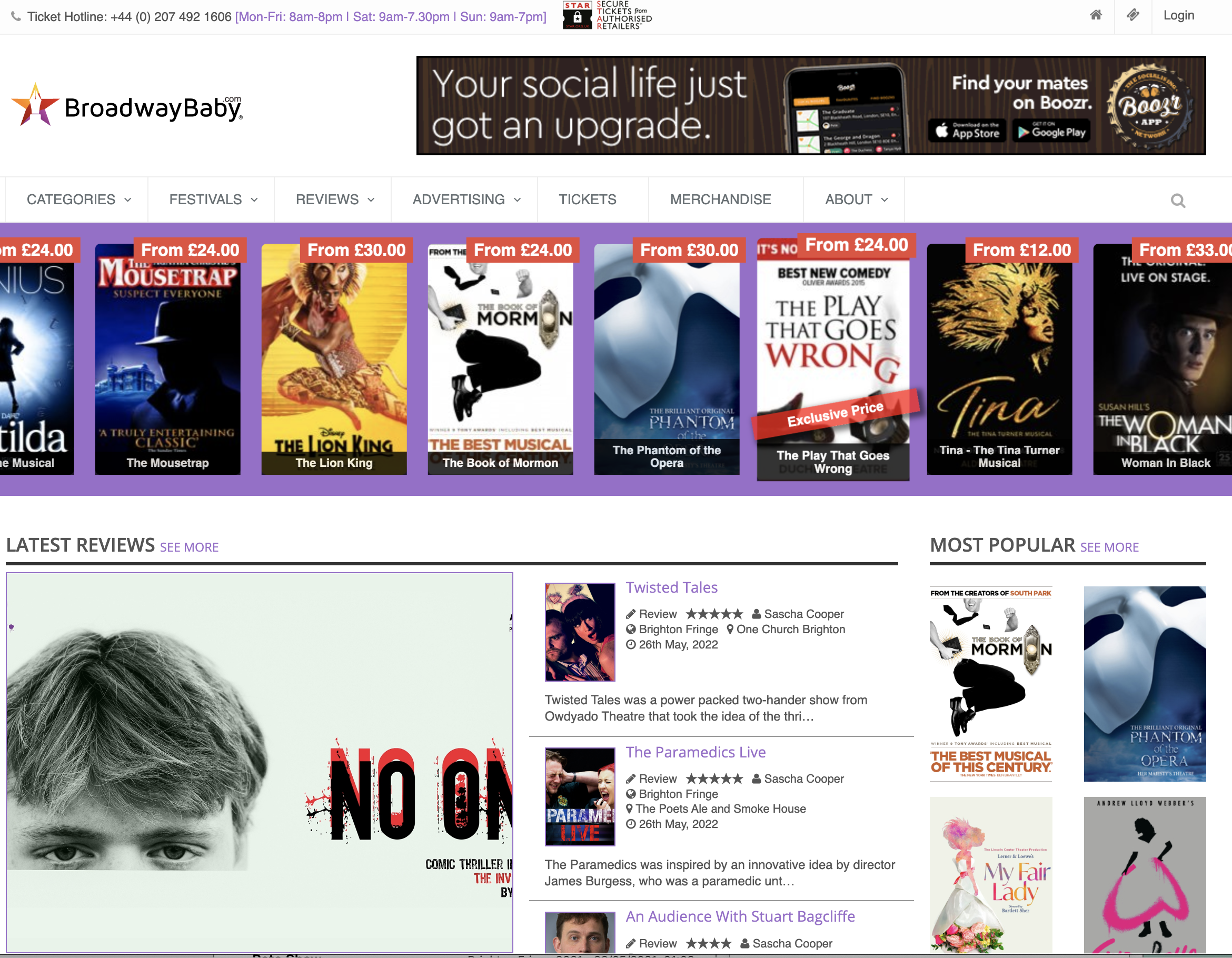Image resolution: width=1232 pixels, height=958 pixels.
Task: Click the clock icon in Twisted Tales date
Action: [x=631, y=644]
